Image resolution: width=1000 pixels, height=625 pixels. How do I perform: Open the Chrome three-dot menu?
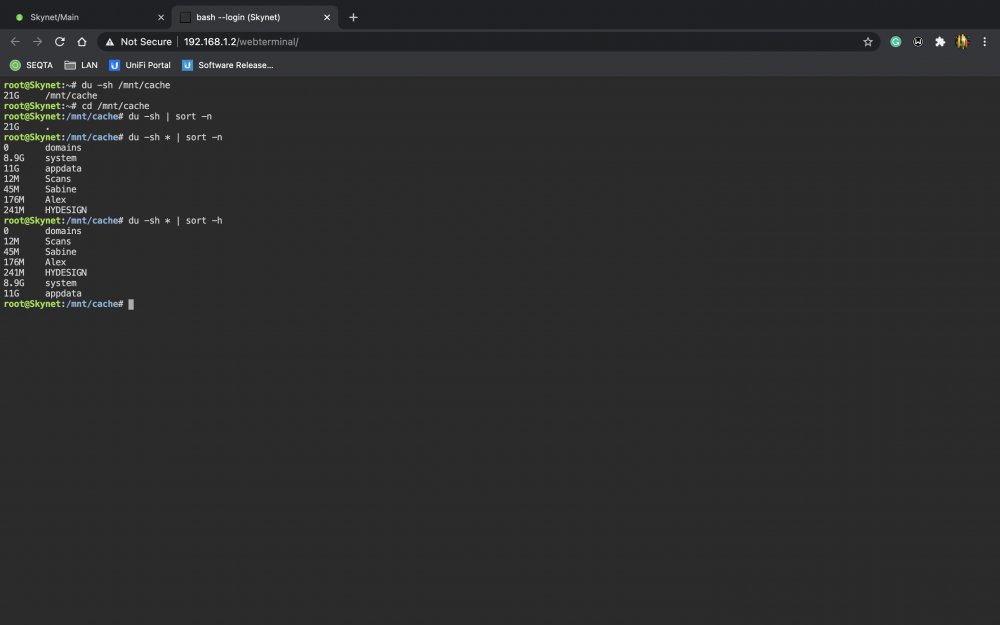(984, 41)
